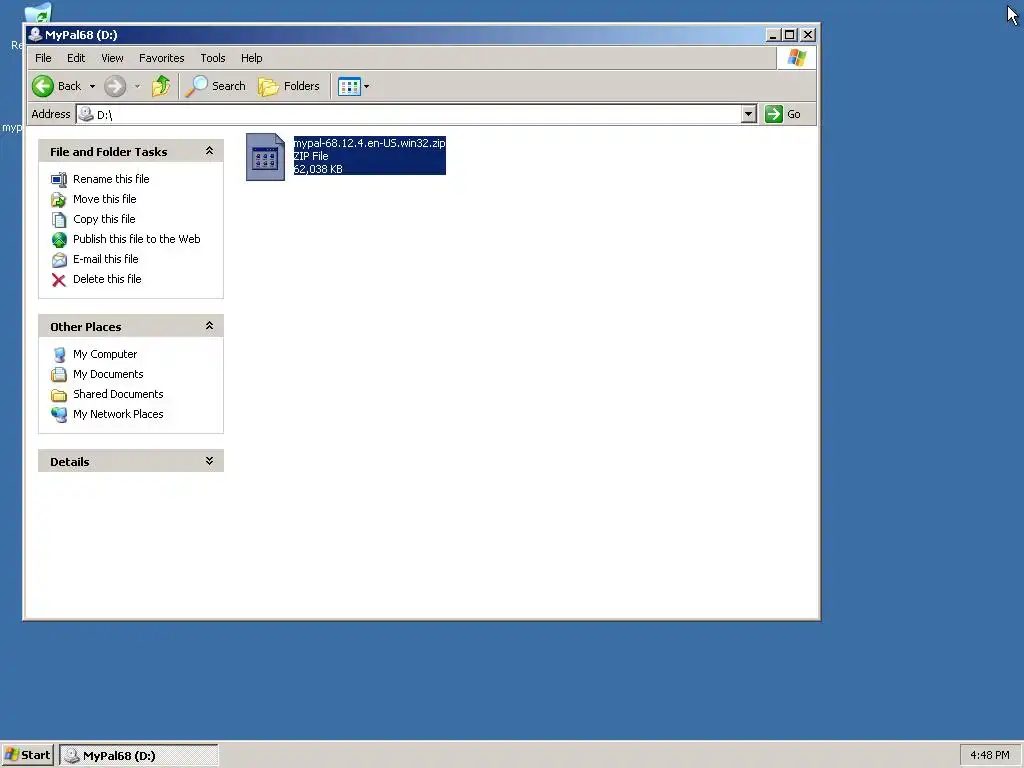Click the My Documents folder icon
The width and height of the screenshot is (1024, 768).
(59, 375)
